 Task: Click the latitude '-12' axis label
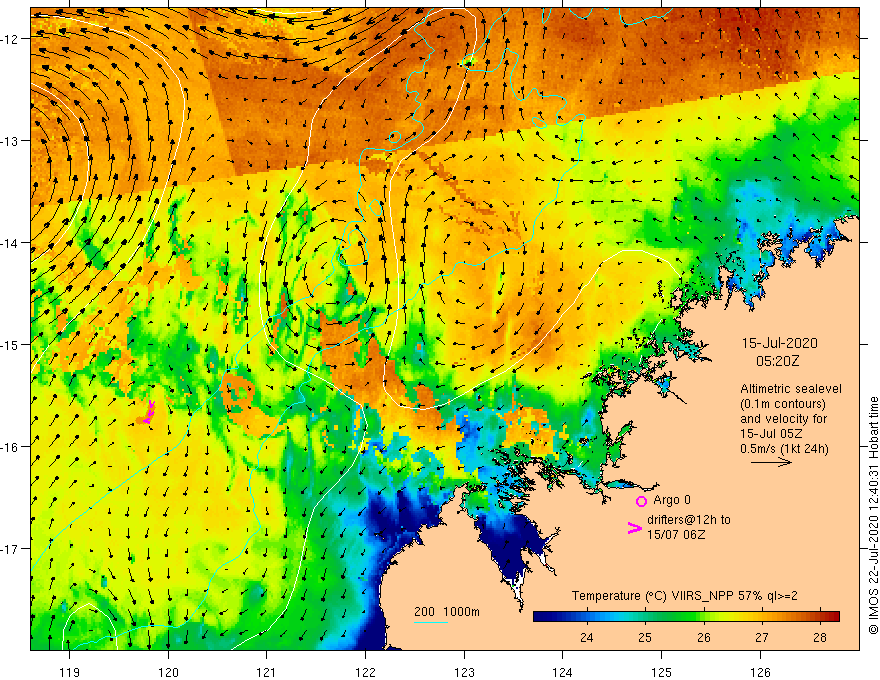click(x=10, y=39)
